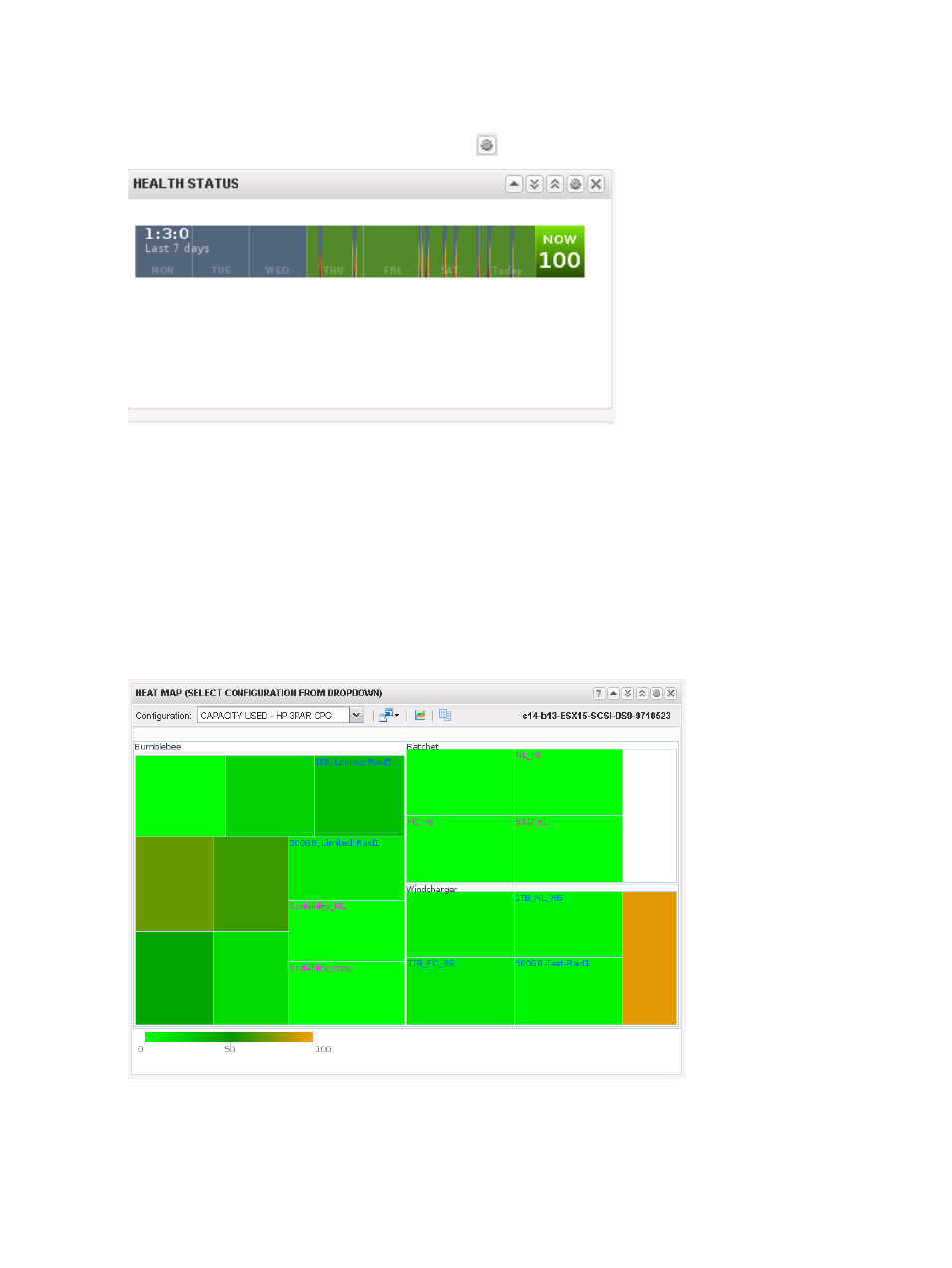Close the Health Status panel
Viewport: 952px width, 1268px height.
pos(596,184)
